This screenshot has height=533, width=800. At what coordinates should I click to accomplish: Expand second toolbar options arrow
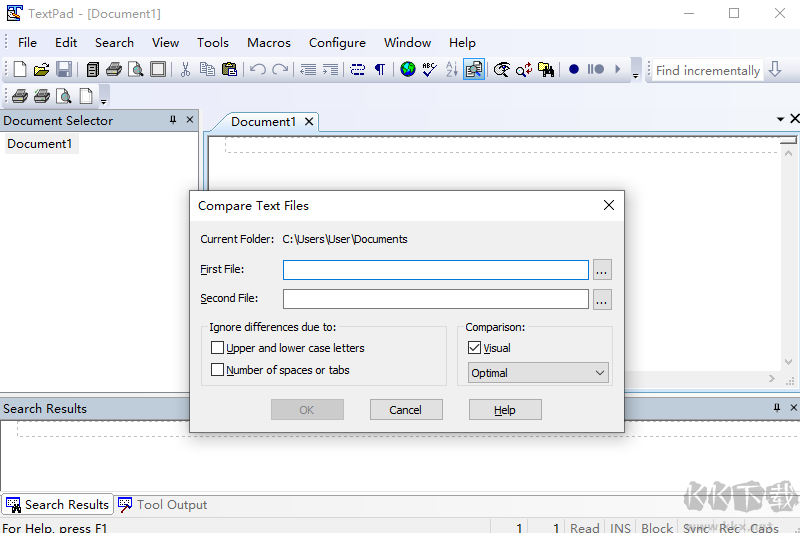pos(104,96)
